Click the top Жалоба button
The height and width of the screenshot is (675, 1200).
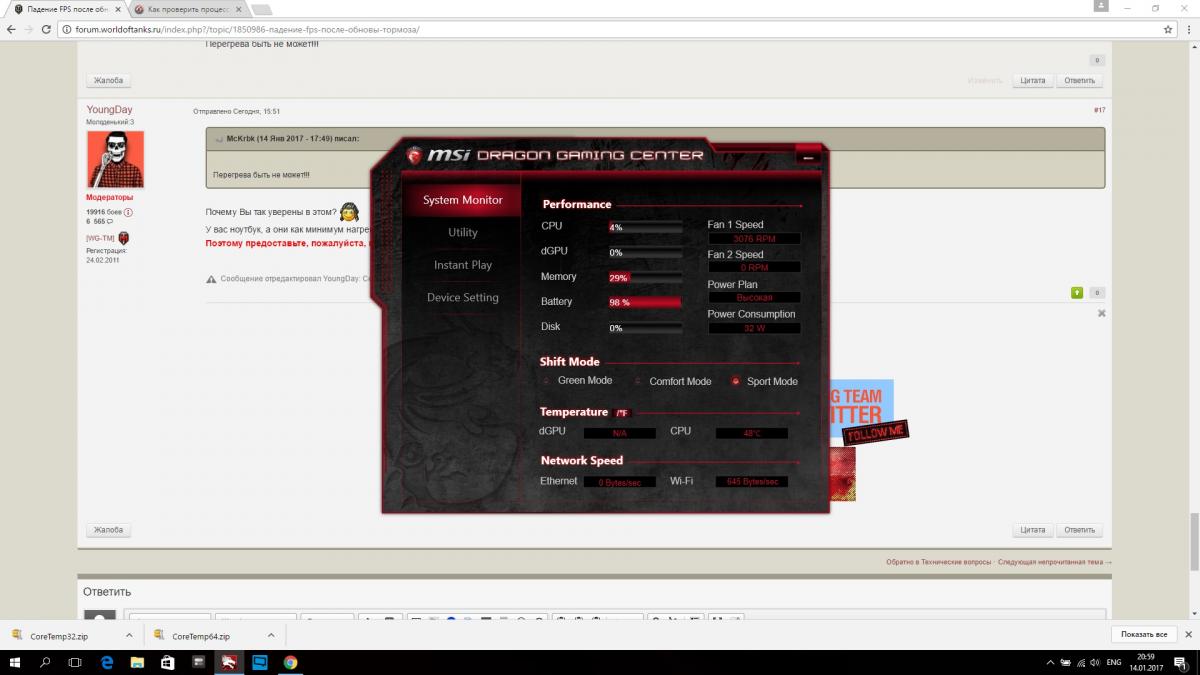(108, 80)
